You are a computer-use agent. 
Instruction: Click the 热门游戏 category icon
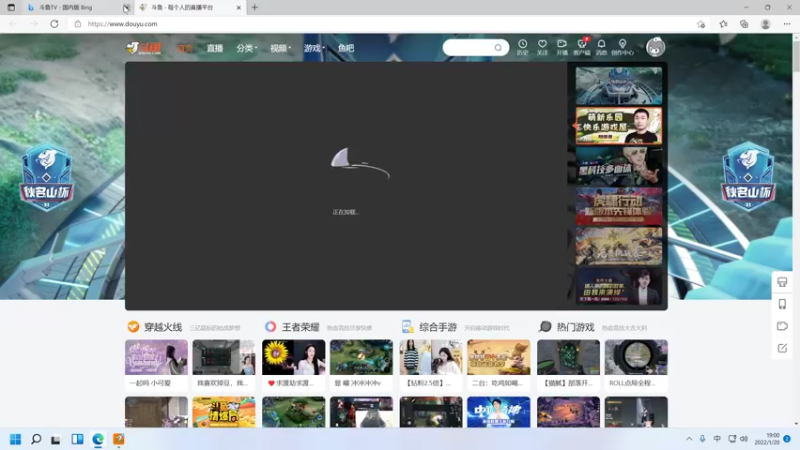pyautogui.click(x=545, y=327)
